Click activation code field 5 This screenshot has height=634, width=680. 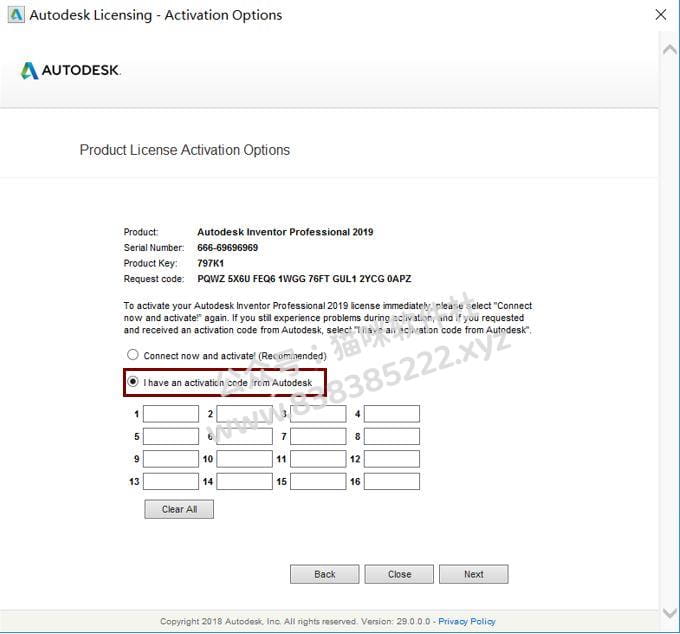[171, 436]
